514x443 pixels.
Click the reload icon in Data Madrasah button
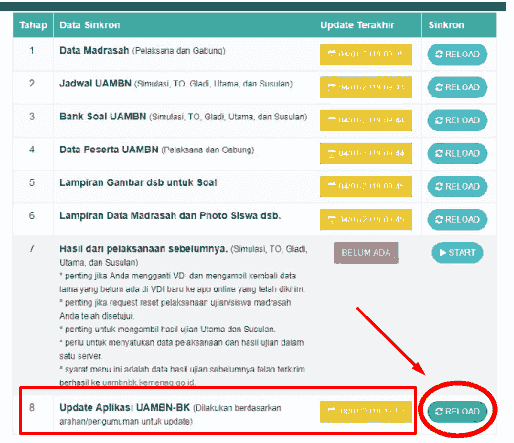439,54
